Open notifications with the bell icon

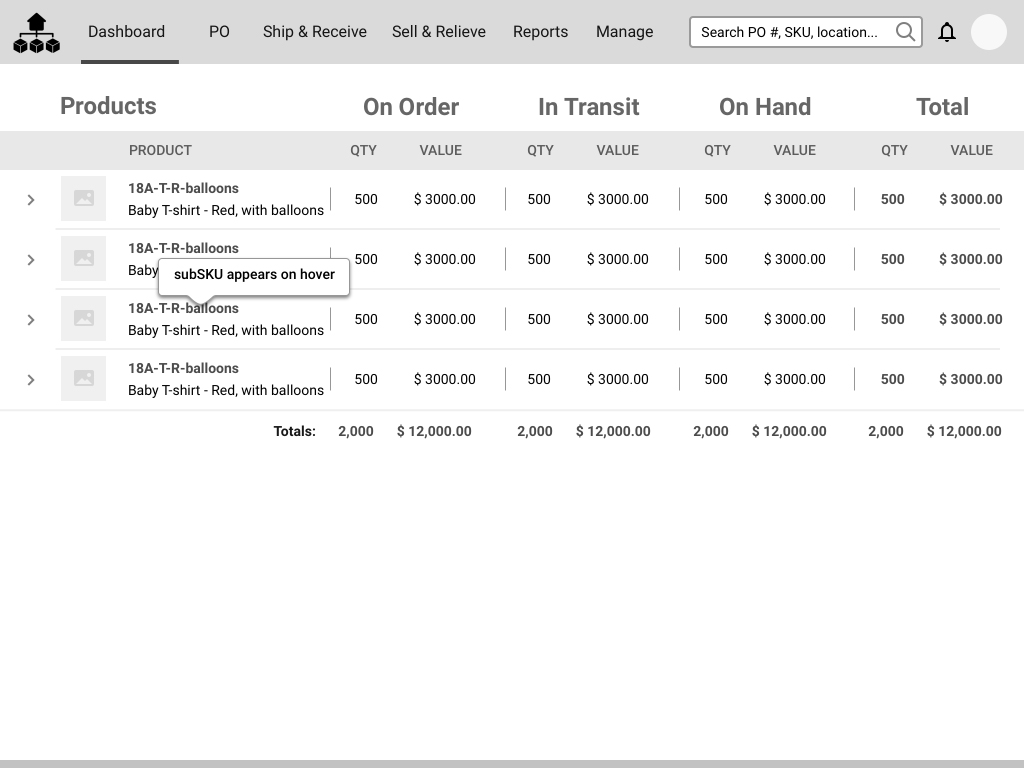[x=947, y=32]
